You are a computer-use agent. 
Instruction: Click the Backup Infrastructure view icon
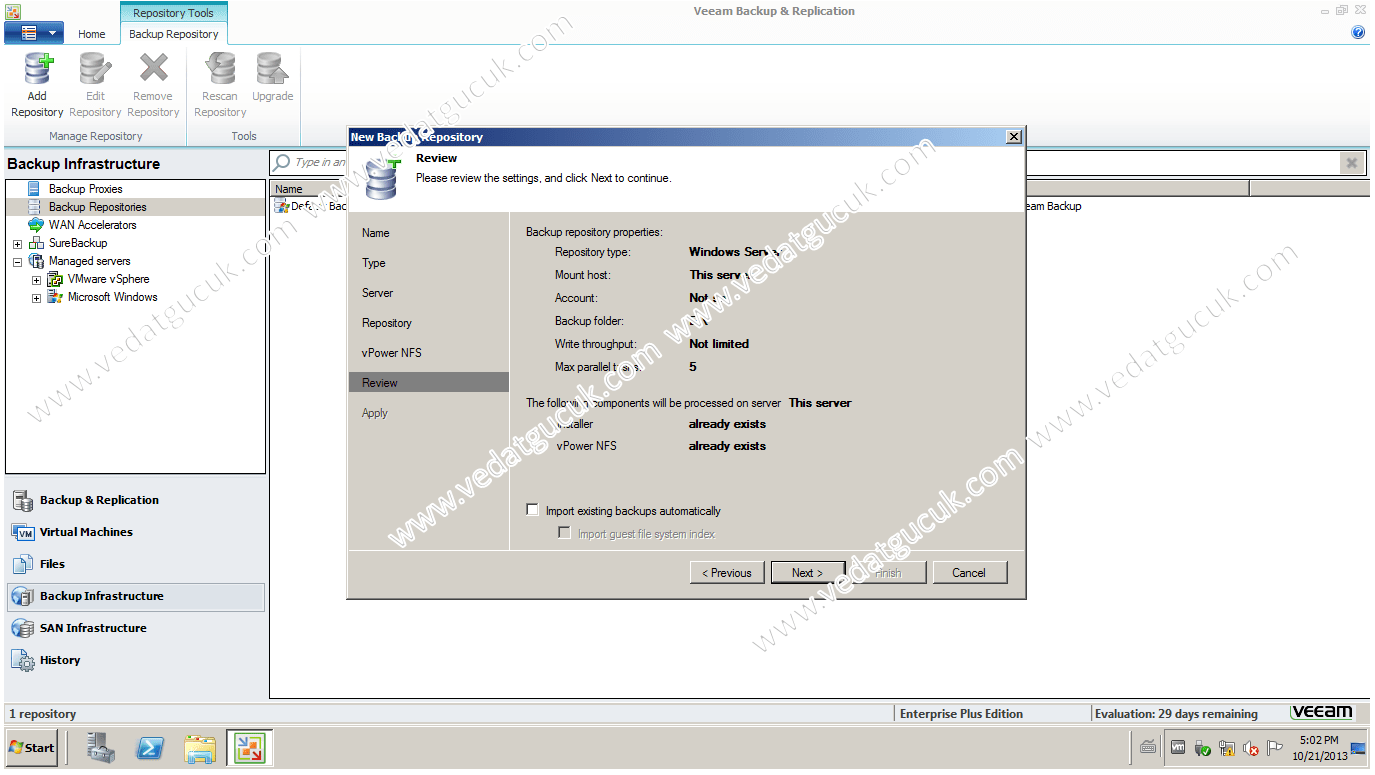pyautogui.click(x=22, y=597)
